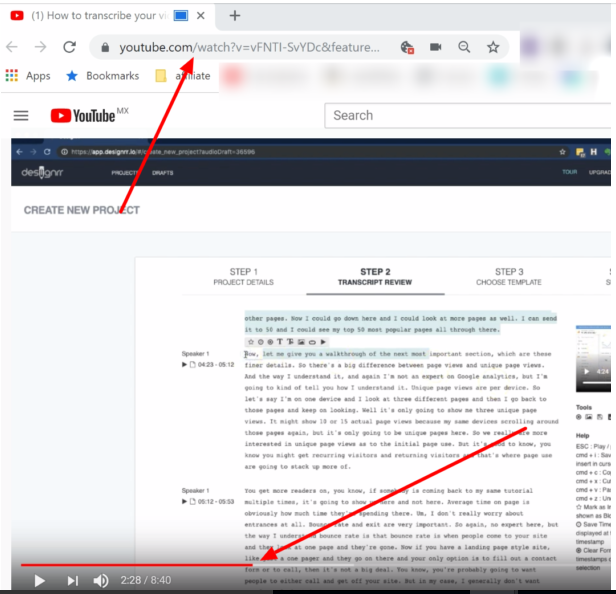
Task: Reload the YouTube page
Action: point(70,47)
